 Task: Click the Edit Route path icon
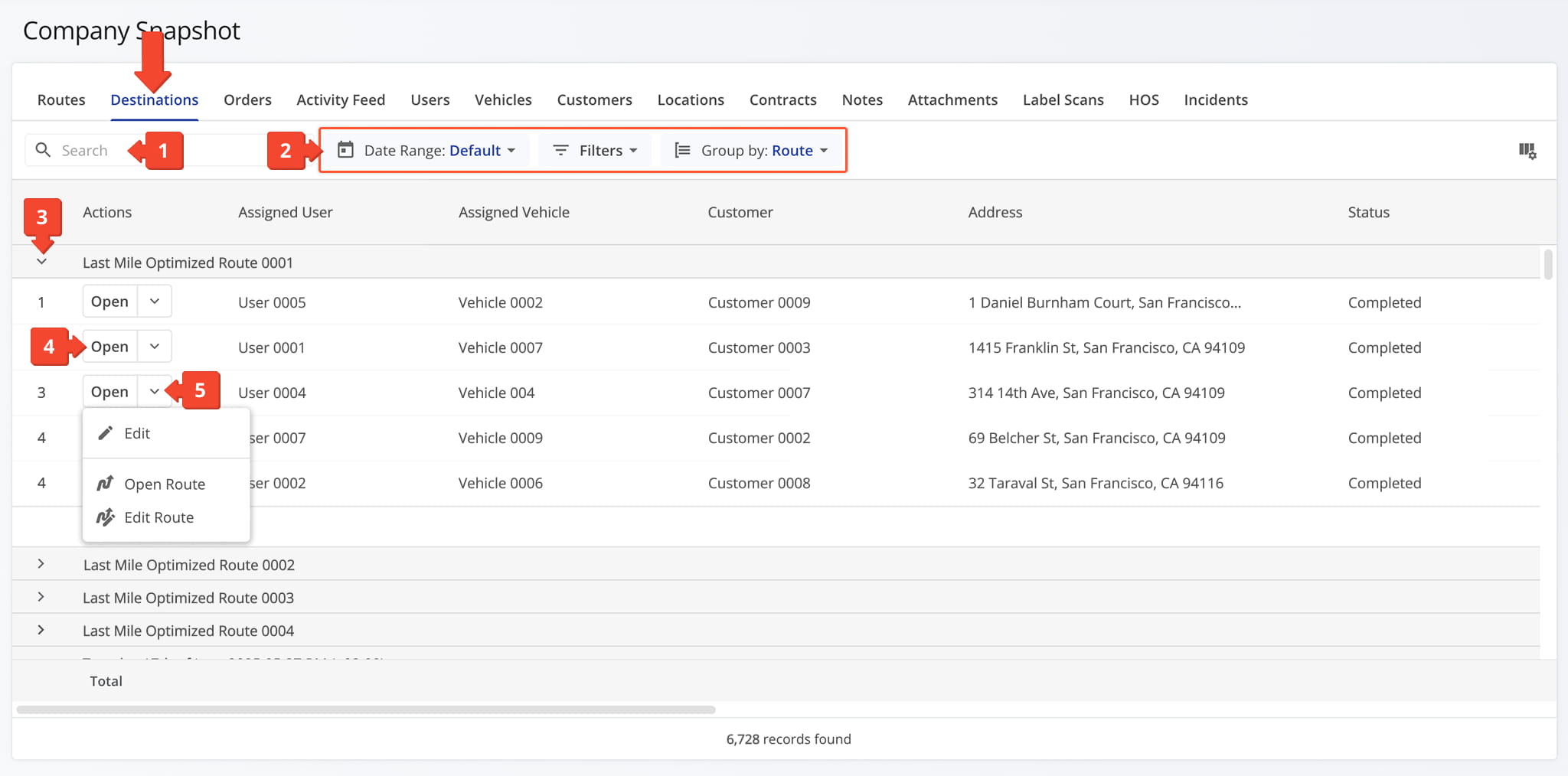[x=106, y=517]
